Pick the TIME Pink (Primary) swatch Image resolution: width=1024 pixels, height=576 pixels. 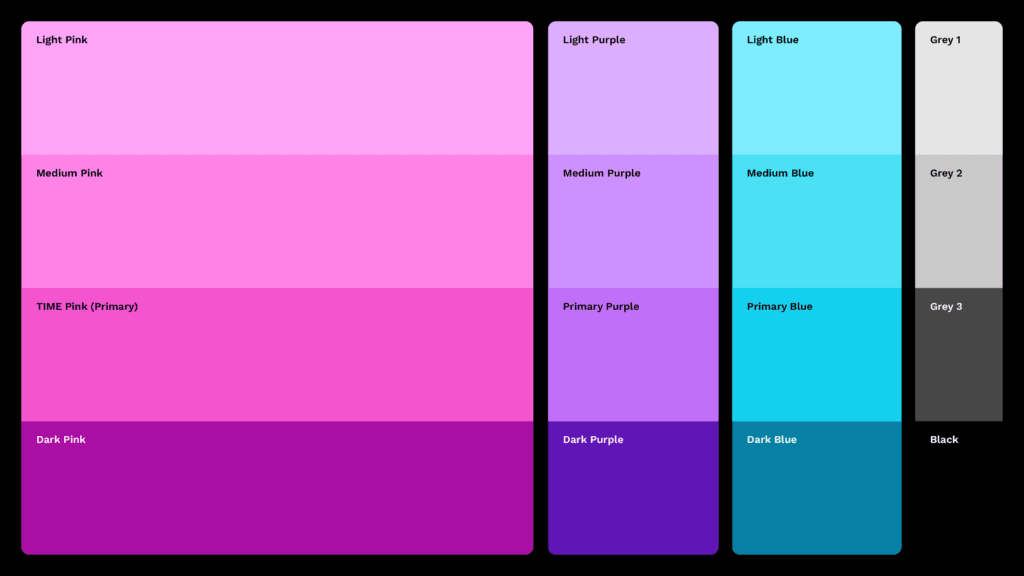(x=277, y=355)
